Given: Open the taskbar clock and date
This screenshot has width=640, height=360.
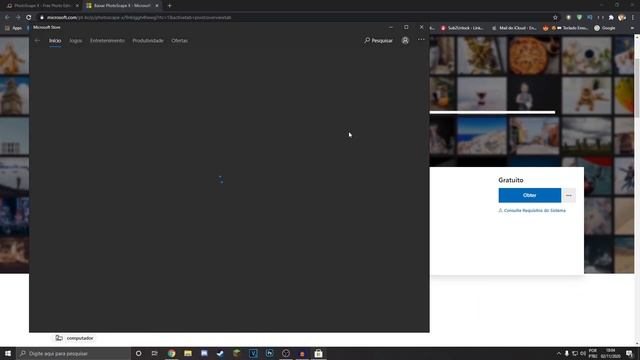Looking at the screenshot, I should point(610,353).
